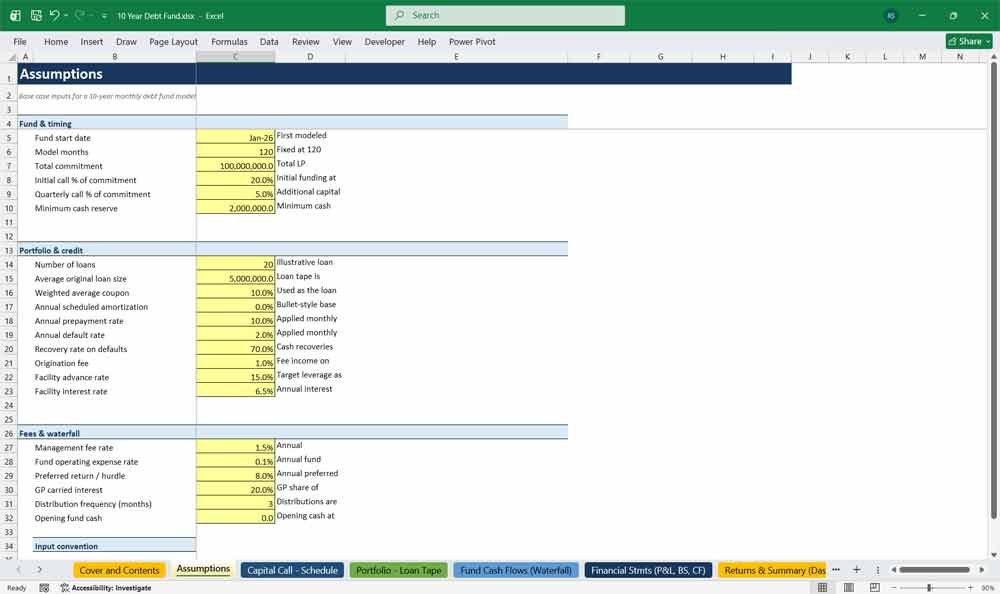The width and height of the screenshot is (1000, 594).
Task: Click the Excel app icon in title bar
Action: [15, 15]
